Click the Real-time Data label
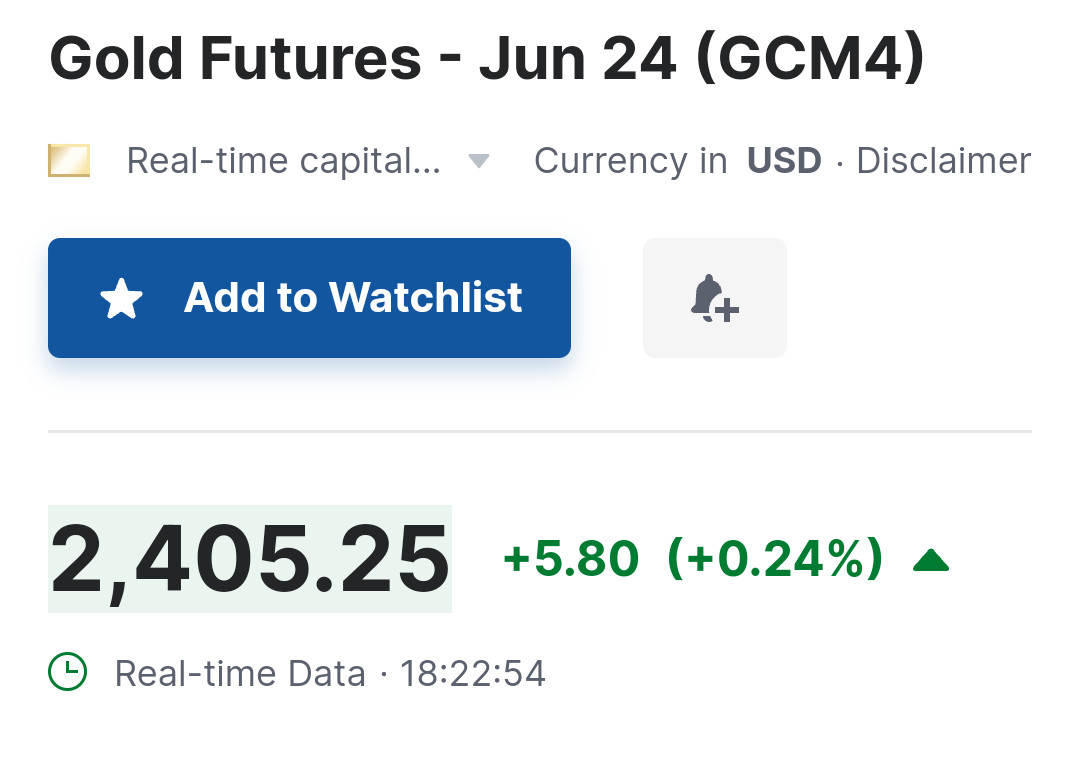This screenshot has width=1080, height=765. coord(240,673)
